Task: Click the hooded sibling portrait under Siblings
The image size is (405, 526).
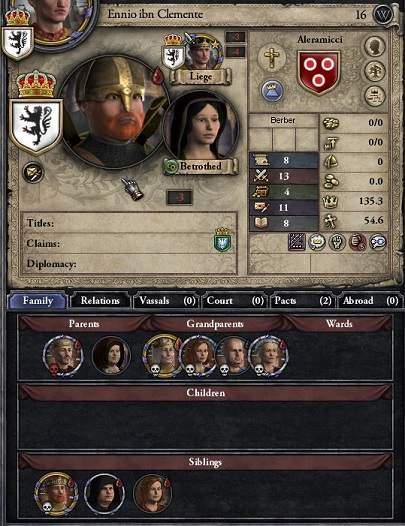Action: coord(104,494)
